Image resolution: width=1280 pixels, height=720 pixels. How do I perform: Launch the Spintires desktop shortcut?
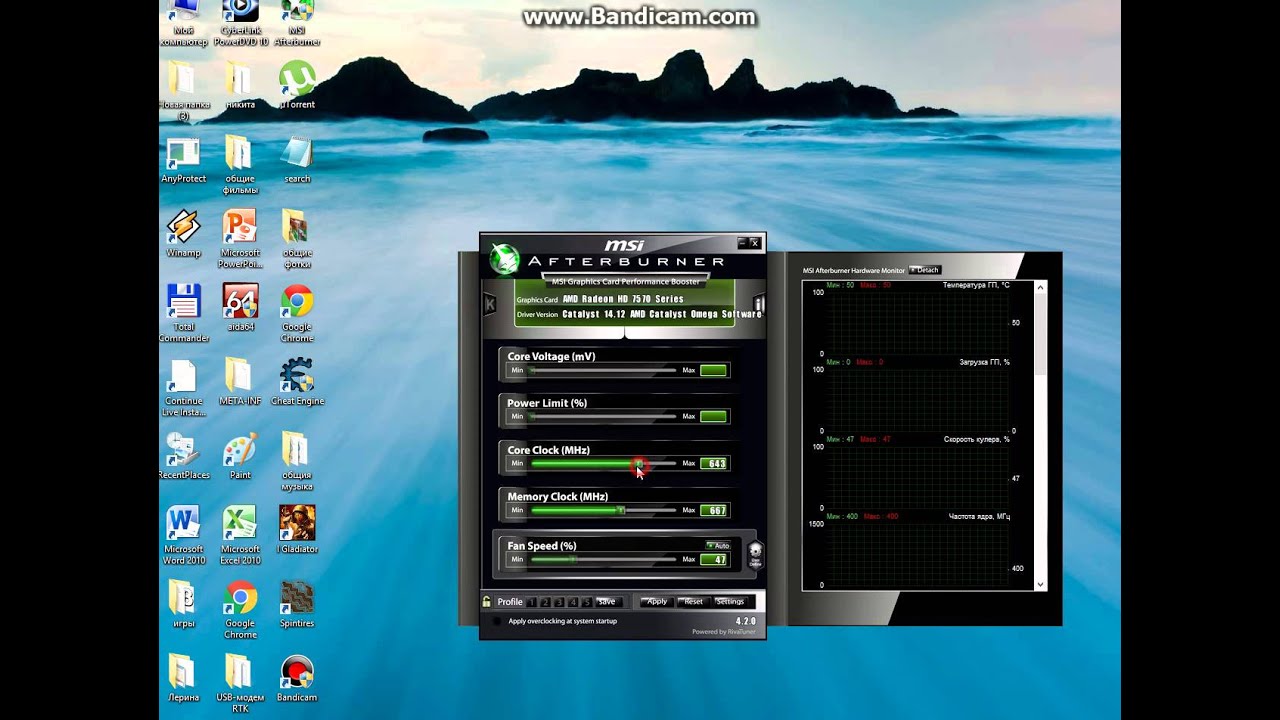pos(297,604)
